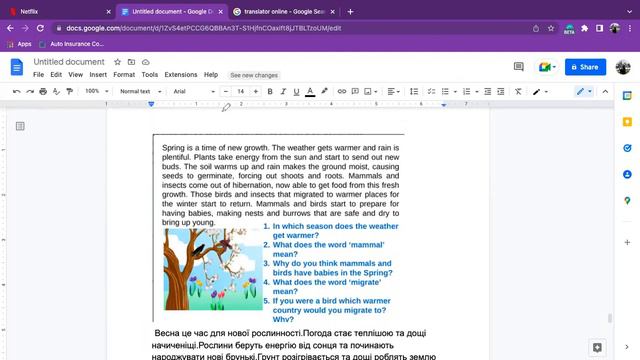Image resolution: width=640 pixels, height=360 pixels.
Task: Open the Normal text style dropdown
Action: 140,91
